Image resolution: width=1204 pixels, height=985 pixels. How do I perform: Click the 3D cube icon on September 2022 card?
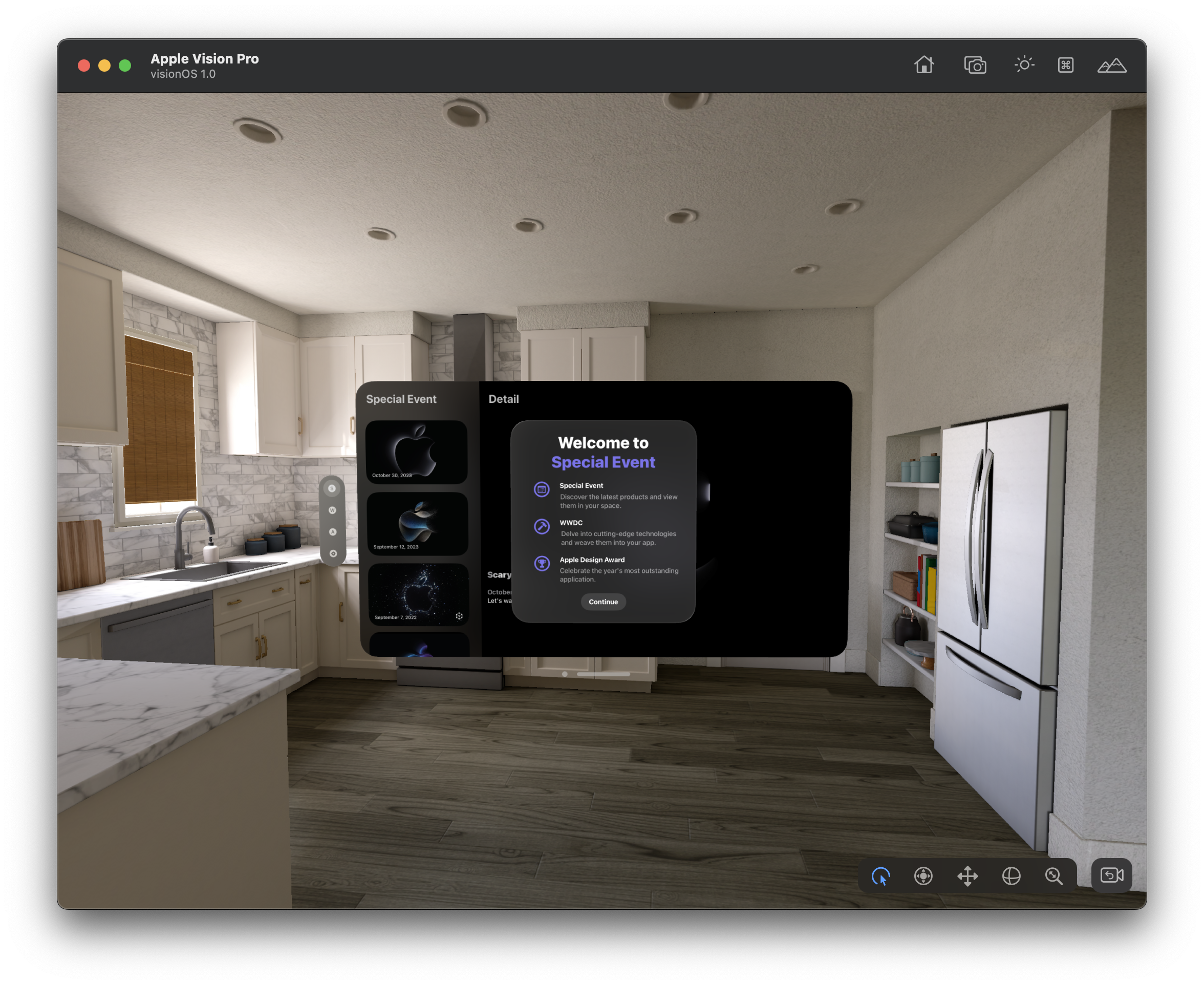click(x=459, y=615)
